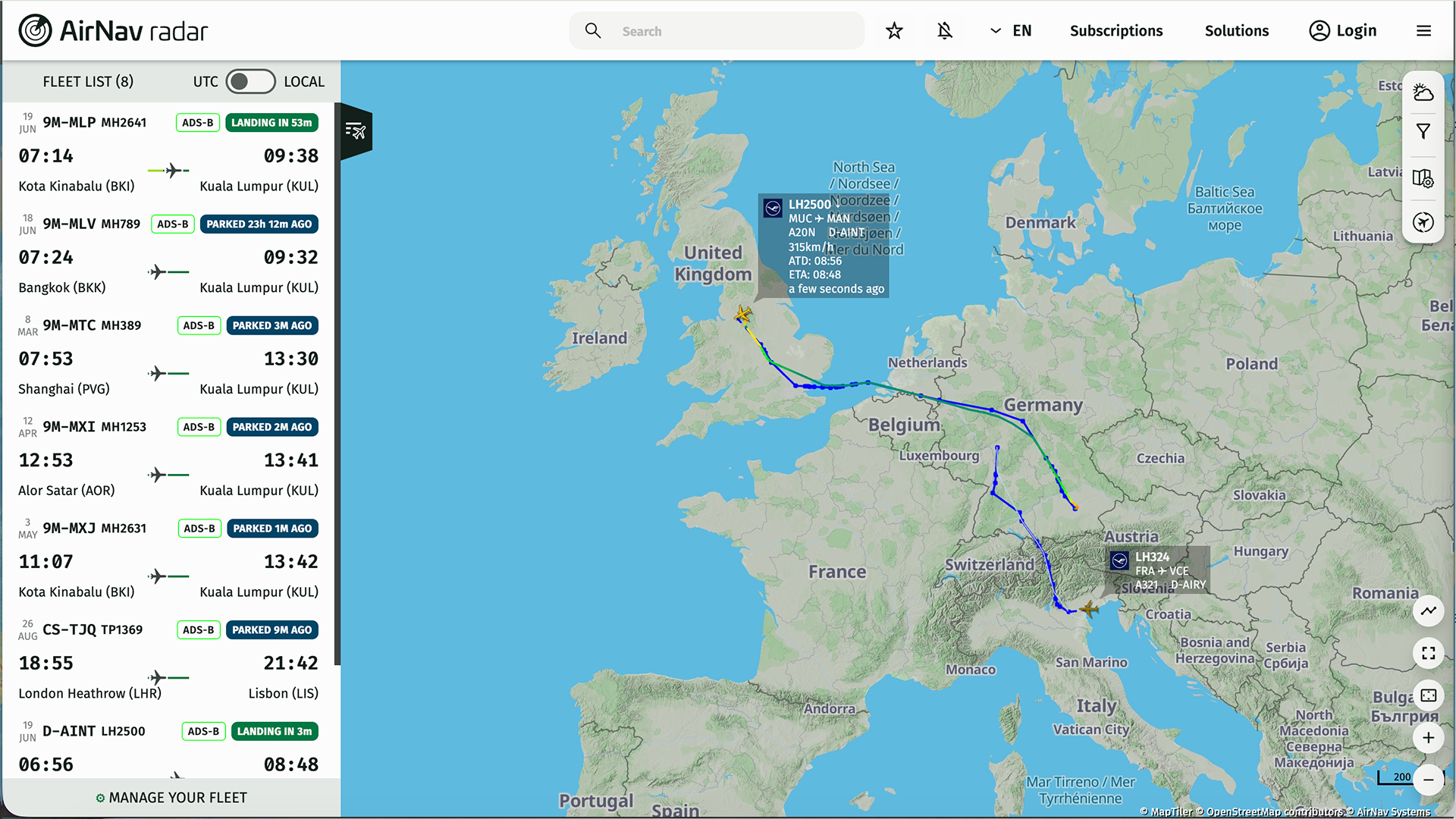Click the aircraft compass map button

pos(1423,222)
